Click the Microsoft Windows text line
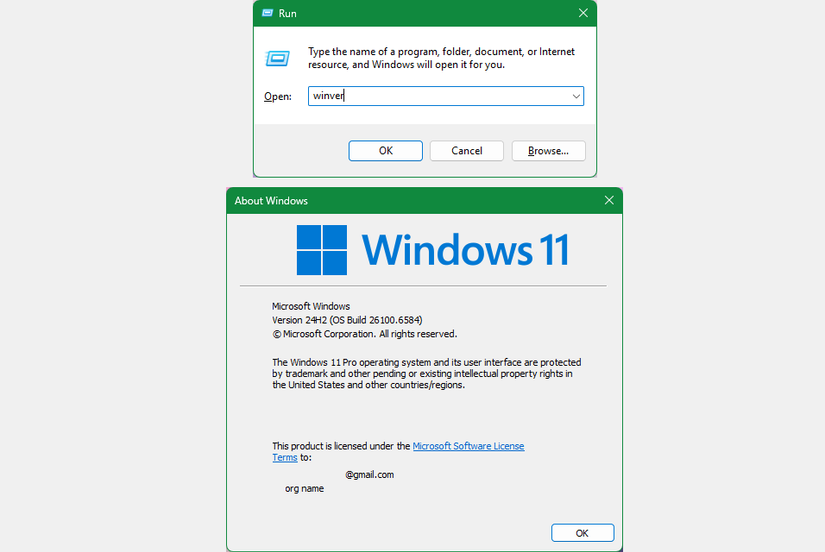The height and width of the screenshot is (552, 825). pyautogui.click(x=311, y=306)
